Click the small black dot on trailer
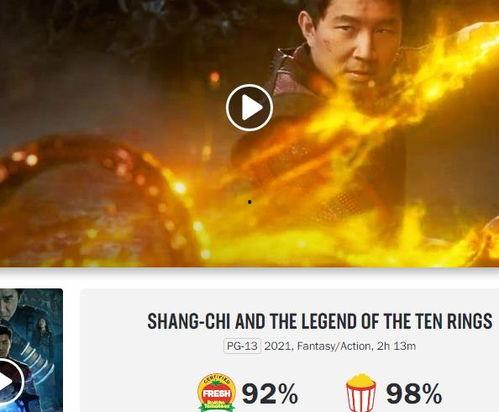Viewport: 499px width, 412px height. tap(250, 202)
